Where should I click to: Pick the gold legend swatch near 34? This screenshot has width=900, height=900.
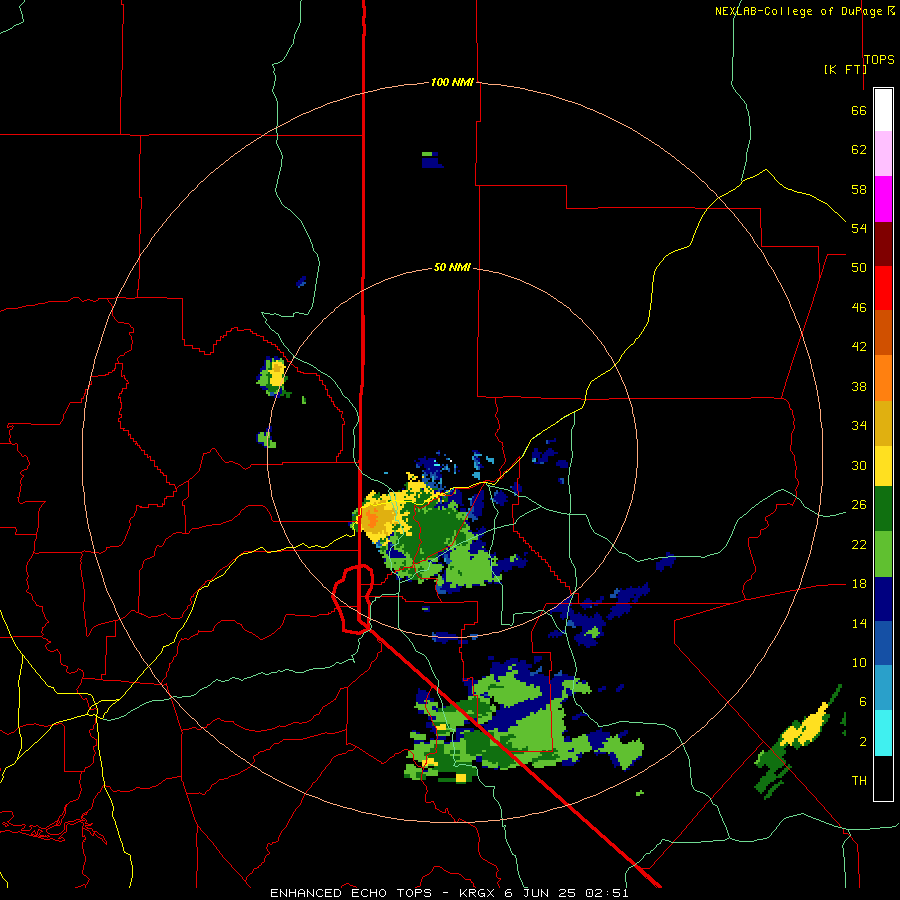(x=883, y=423)
